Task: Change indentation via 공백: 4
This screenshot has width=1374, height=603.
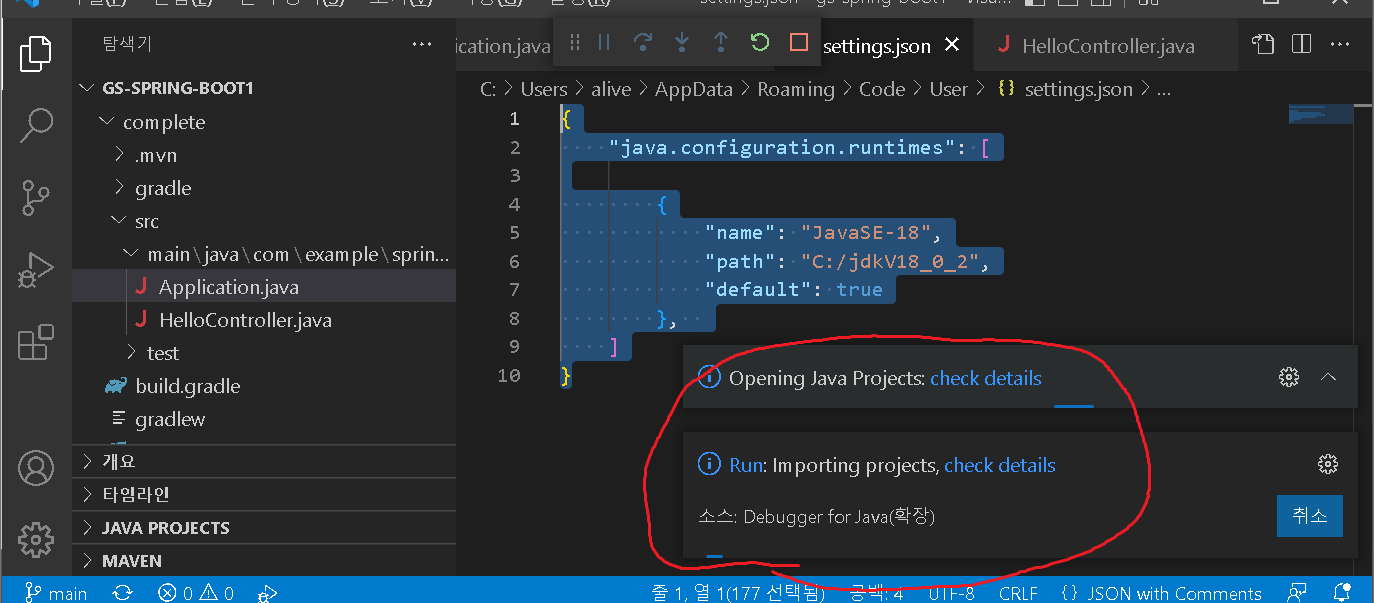Action: pyautogui.click(x=877, y=593)
